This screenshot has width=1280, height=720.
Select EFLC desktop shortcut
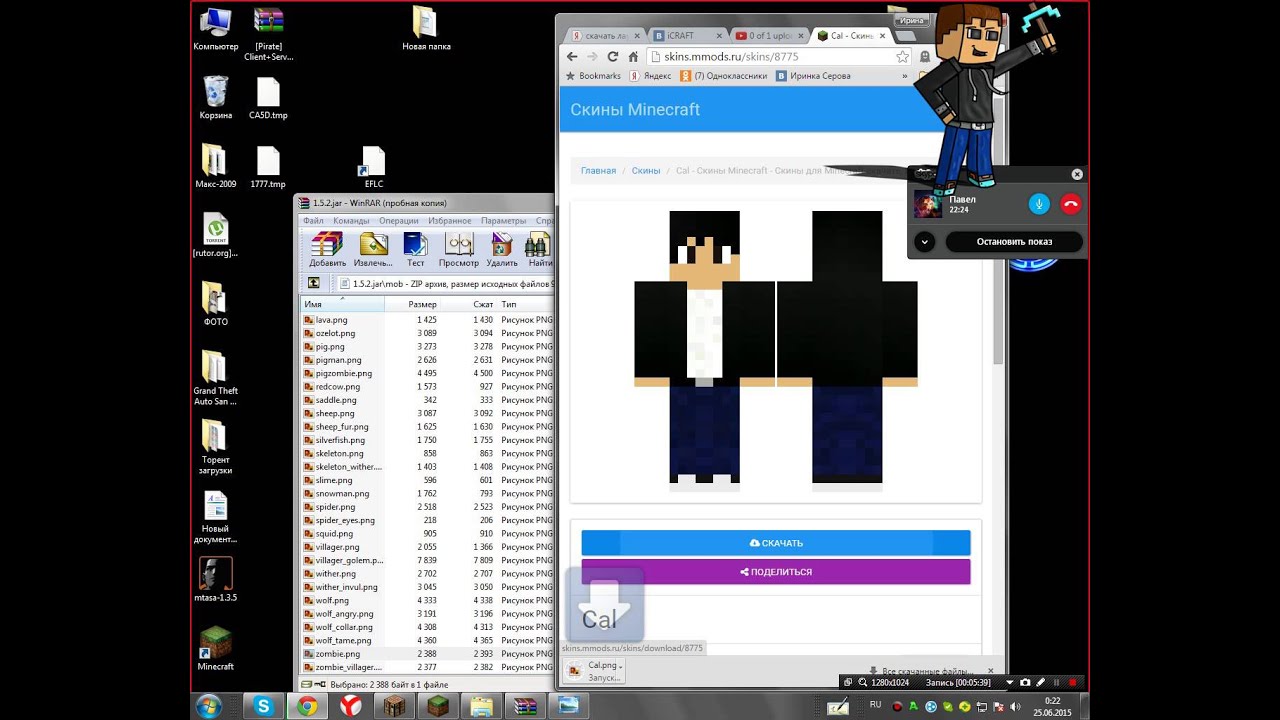click(x=374, y=167)
